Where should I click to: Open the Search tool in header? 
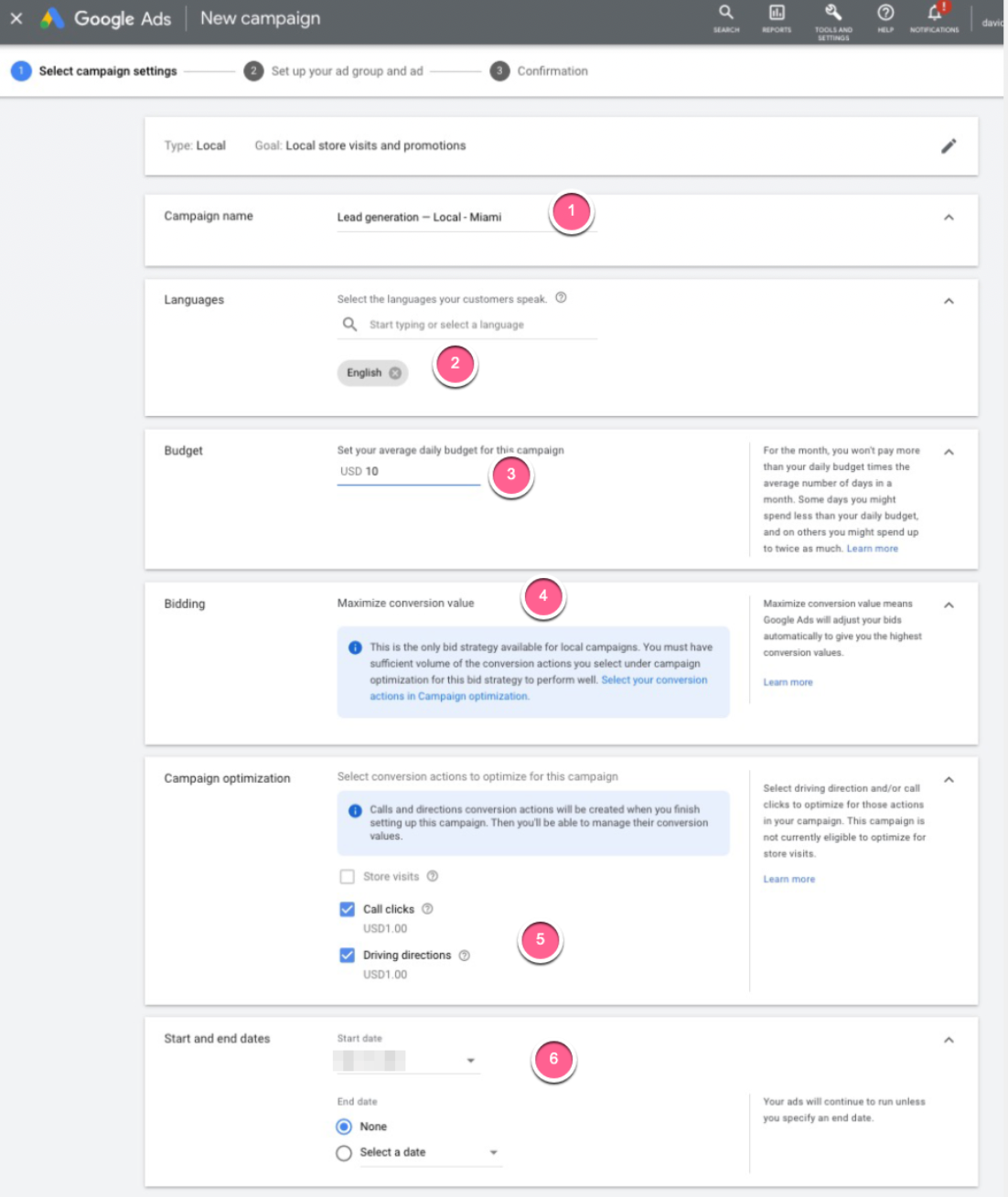725,16
